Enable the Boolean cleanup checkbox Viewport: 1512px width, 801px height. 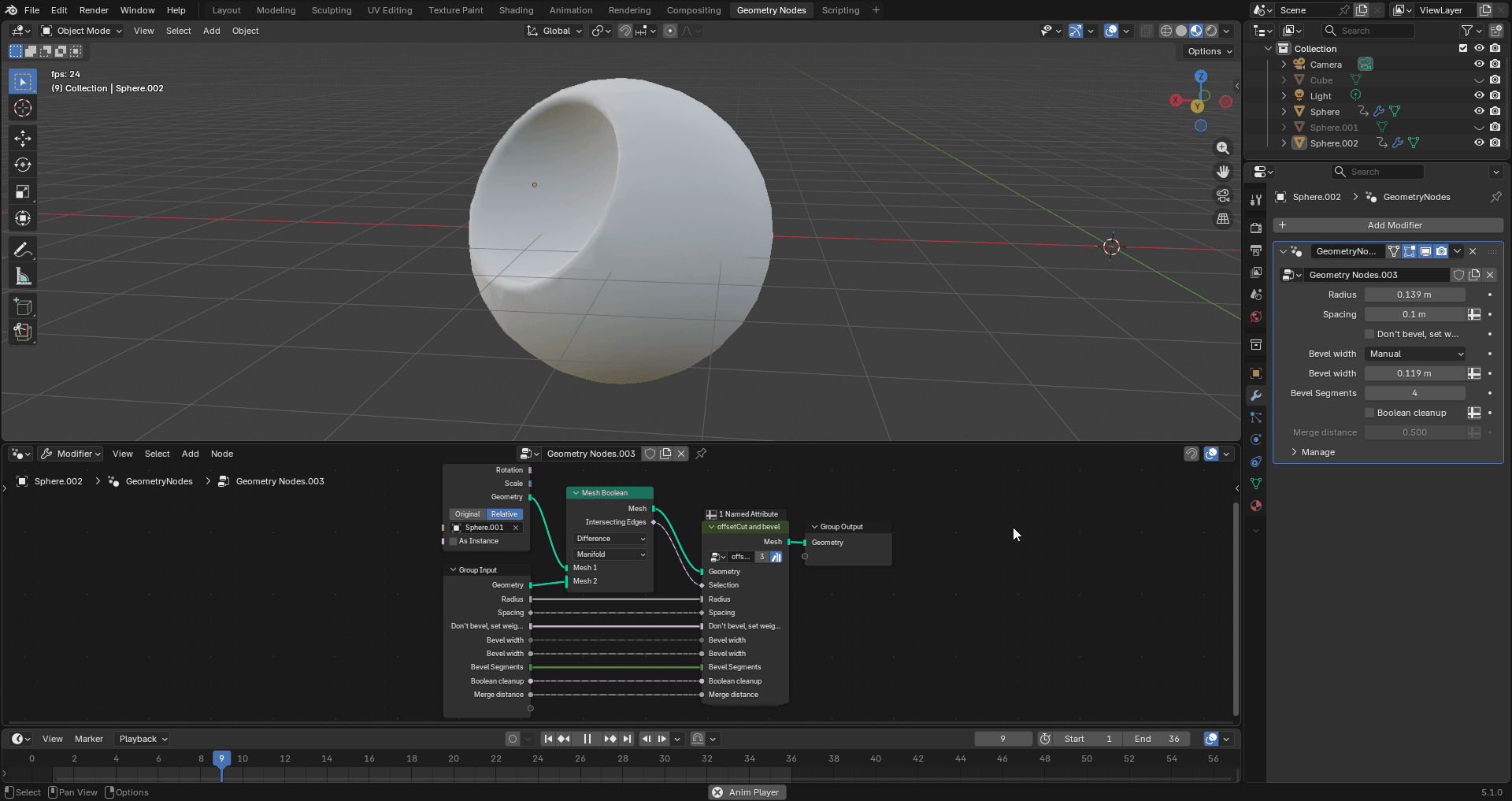point(1369,413)
